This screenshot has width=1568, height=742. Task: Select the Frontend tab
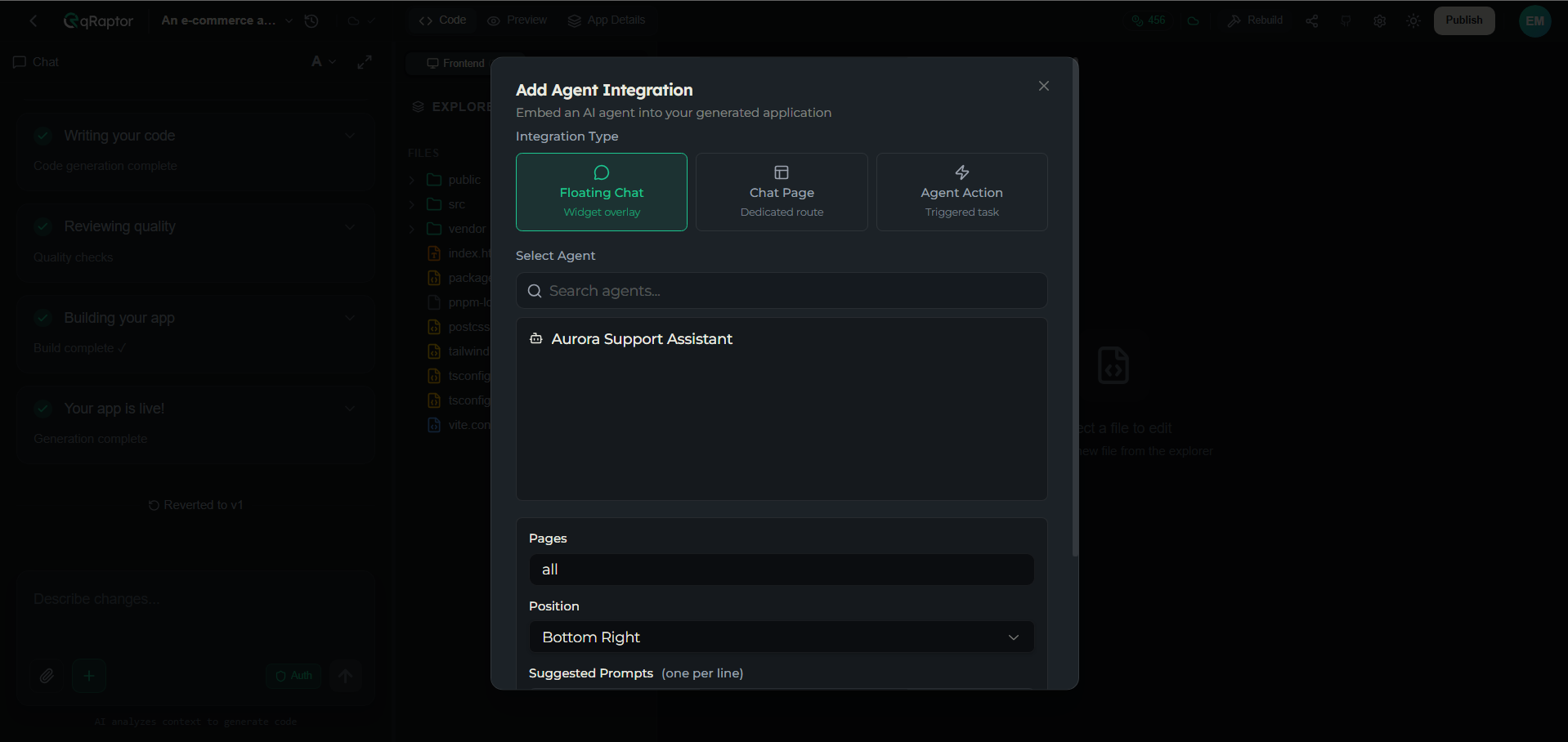[x=456, y=63]
